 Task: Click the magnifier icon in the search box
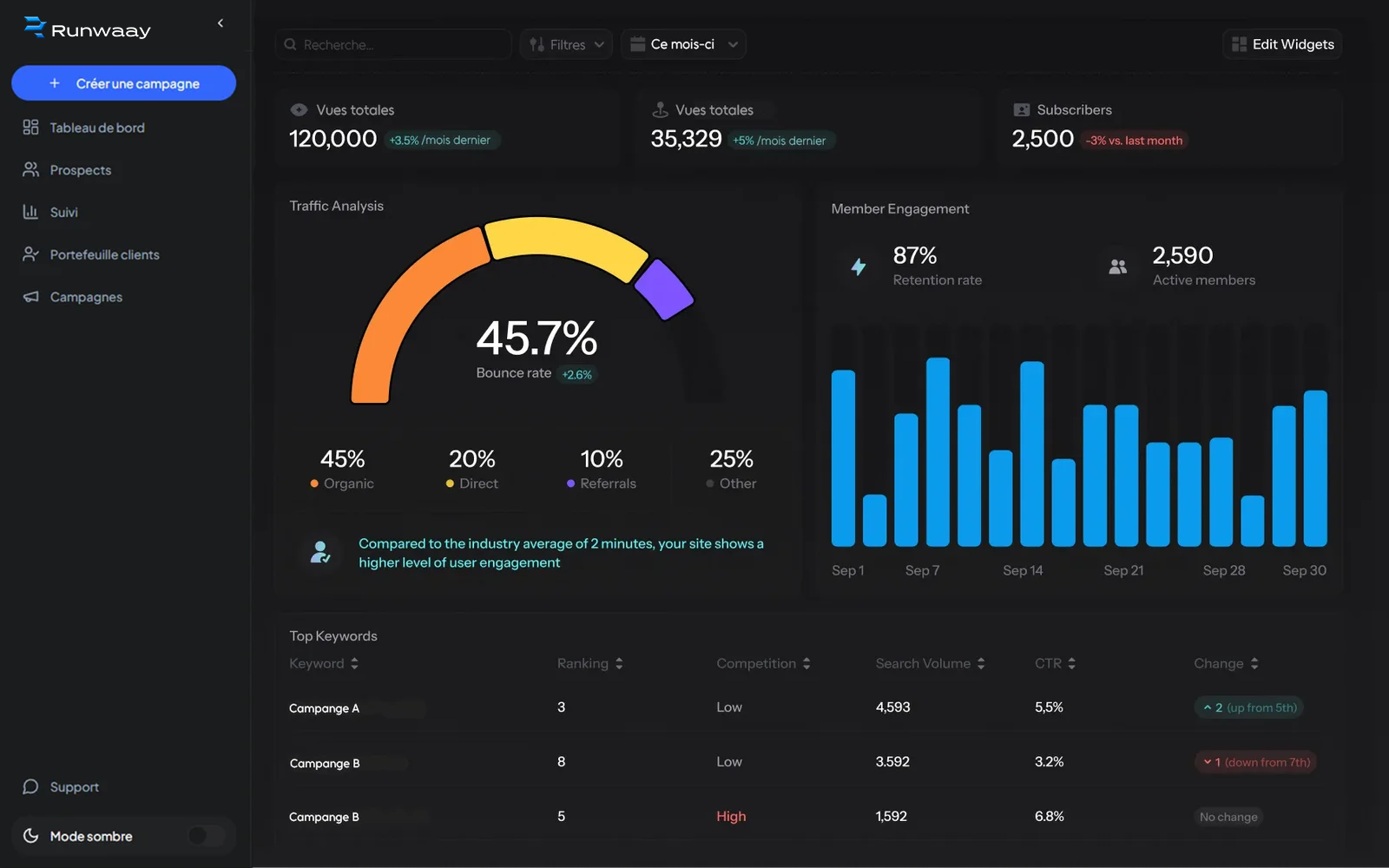291,44
